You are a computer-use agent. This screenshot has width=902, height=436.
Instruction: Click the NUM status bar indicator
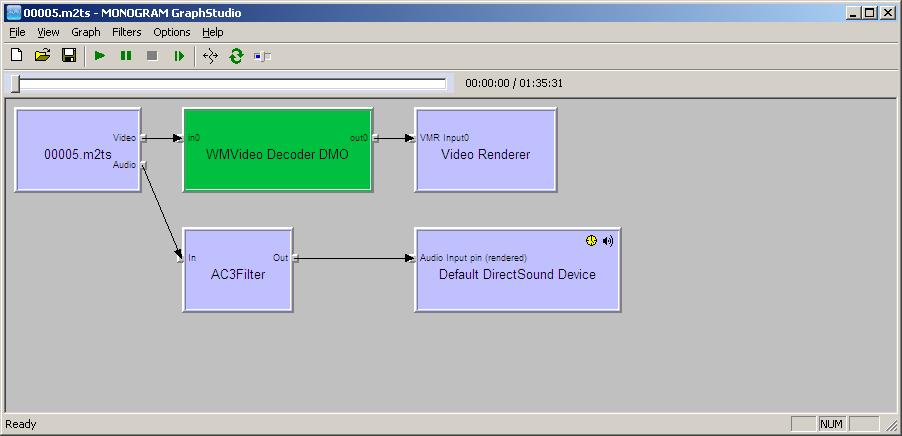click(831, 424)
